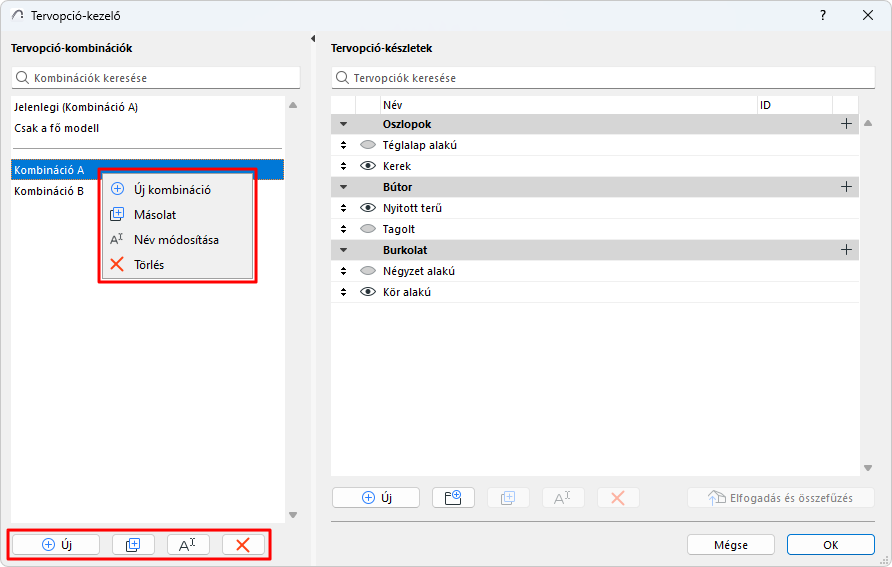Click the ID column header
Screen dimensions: 892x567
795,105
